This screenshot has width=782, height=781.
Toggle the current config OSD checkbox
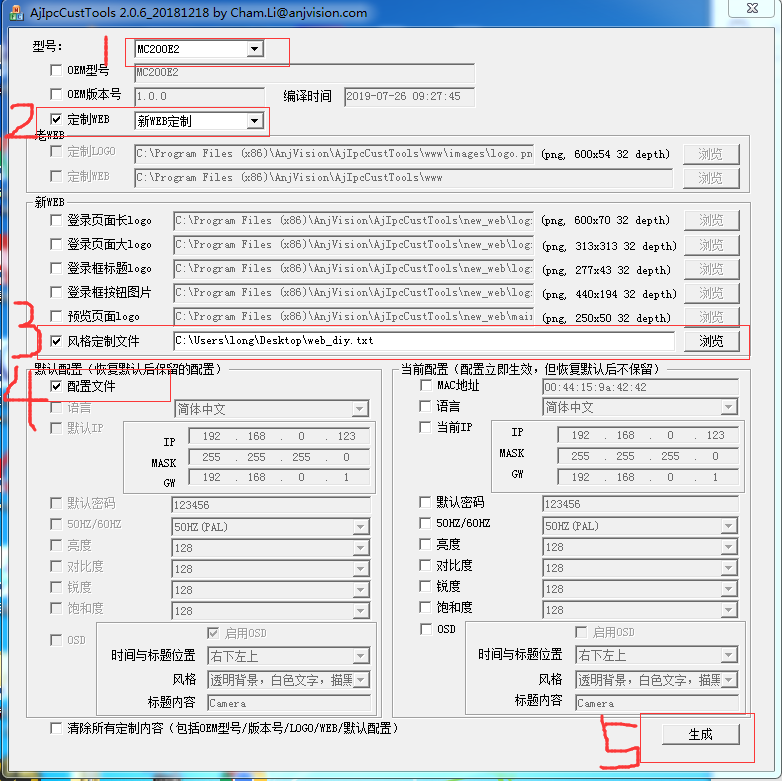pyautogui.click(x=425, y=630)
